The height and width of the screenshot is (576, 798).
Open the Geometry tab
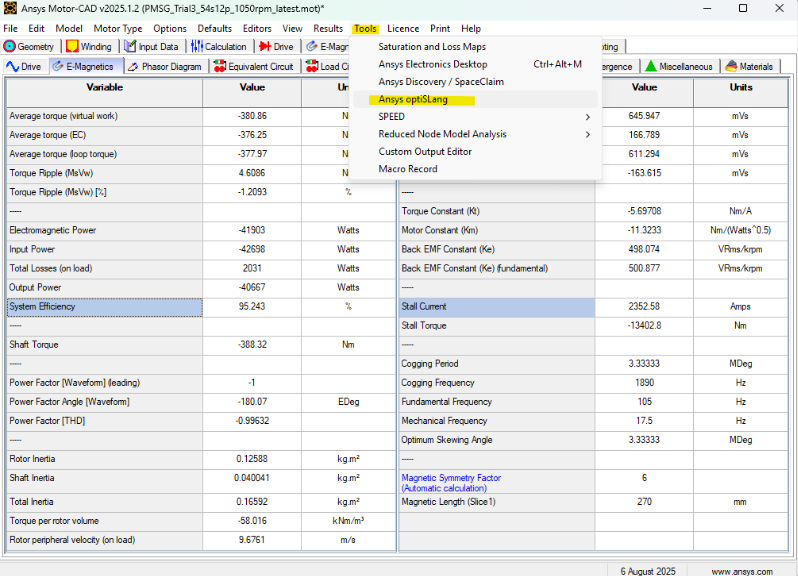pos(30,47)
